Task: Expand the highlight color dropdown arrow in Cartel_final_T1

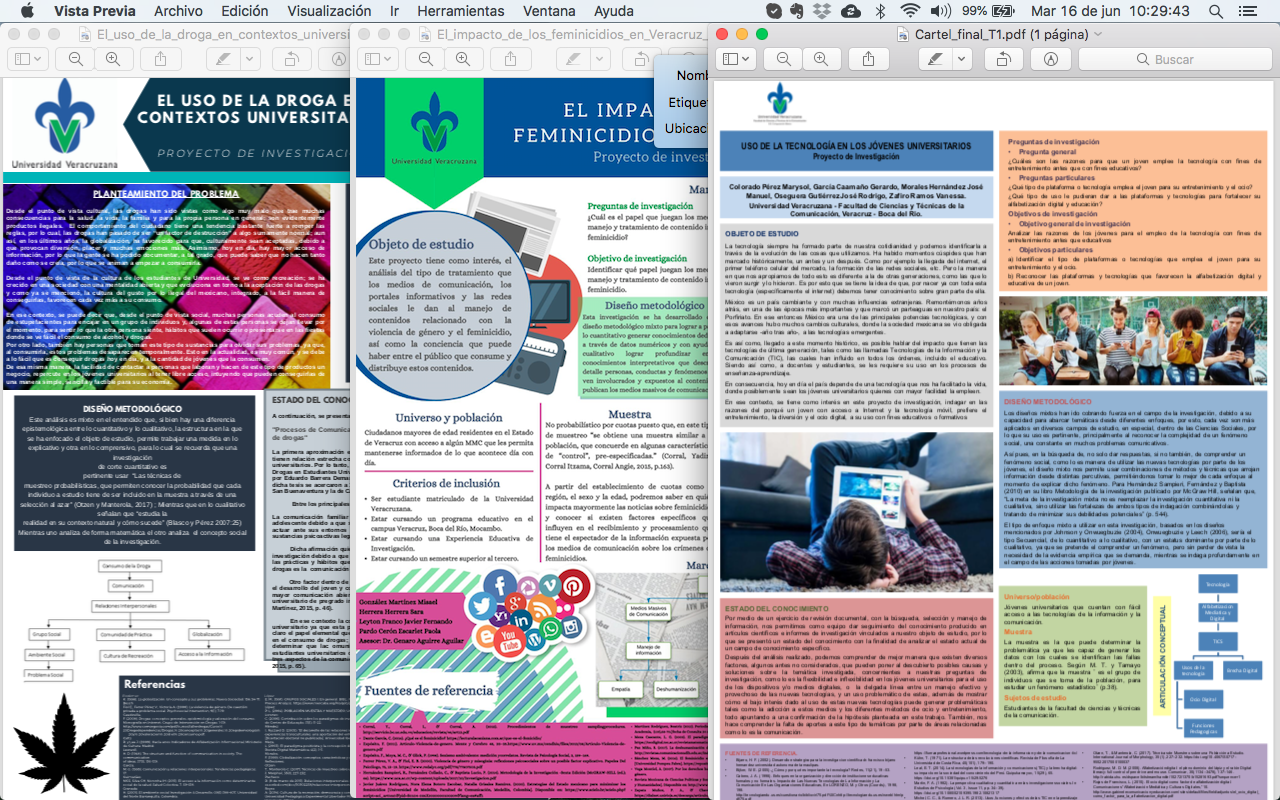Action: pos(960,59)
